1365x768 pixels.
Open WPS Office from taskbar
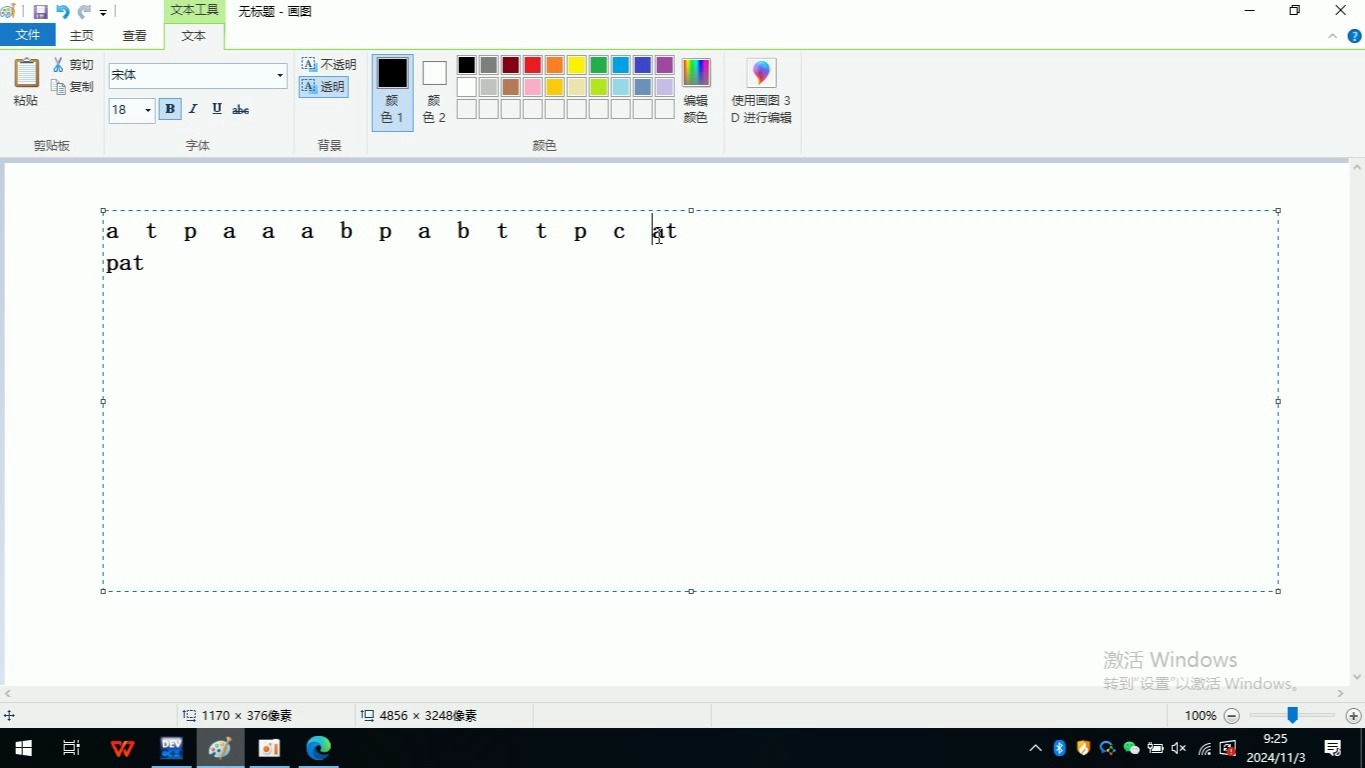(122, 748)
